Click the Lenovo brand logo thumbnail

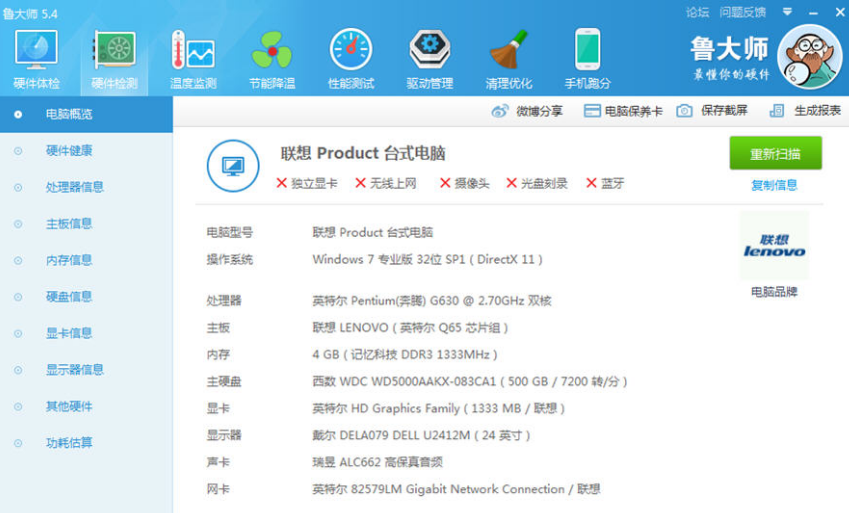pyautogui.click(x=774, y=246)
